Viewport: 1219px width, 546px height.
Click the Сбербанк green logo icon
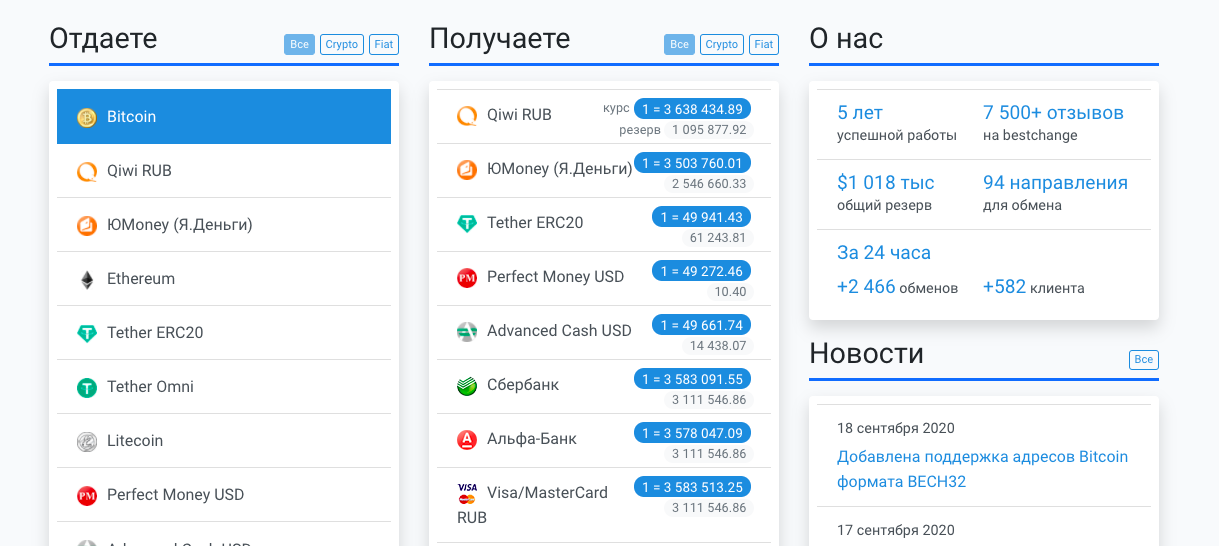(467, 385)
